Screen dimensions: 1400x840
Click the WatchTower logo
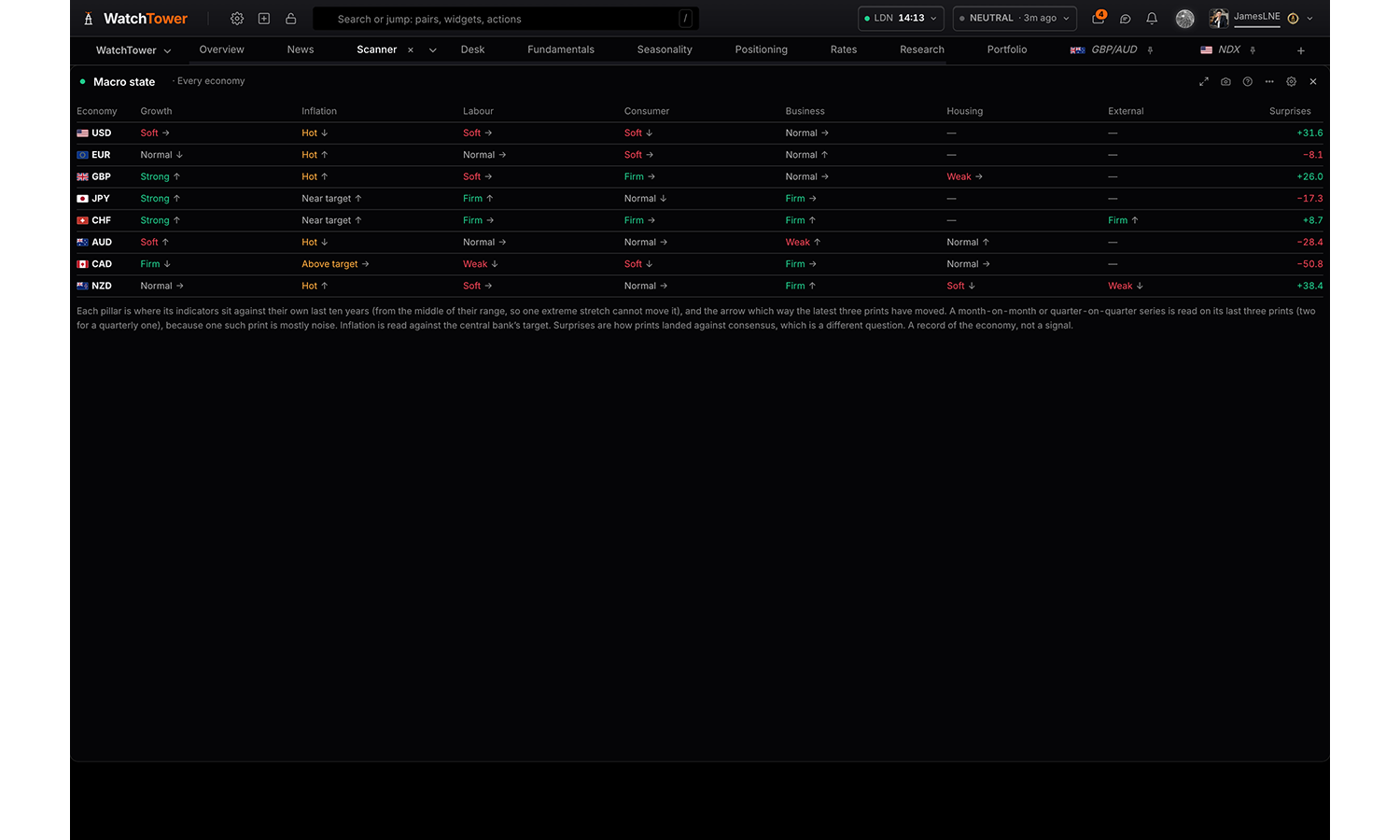[x=136, y=19]
